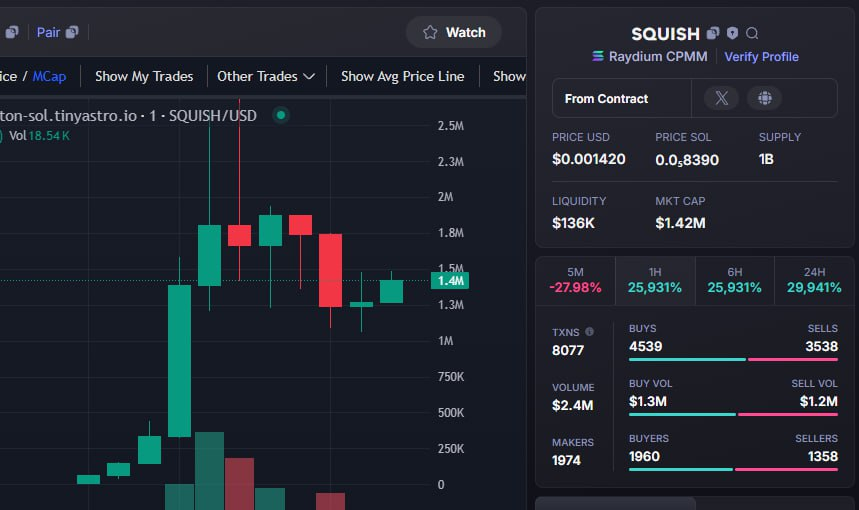
Task: Click the BUY VOL value $1.3M
Action: click(x=648, y=402)
